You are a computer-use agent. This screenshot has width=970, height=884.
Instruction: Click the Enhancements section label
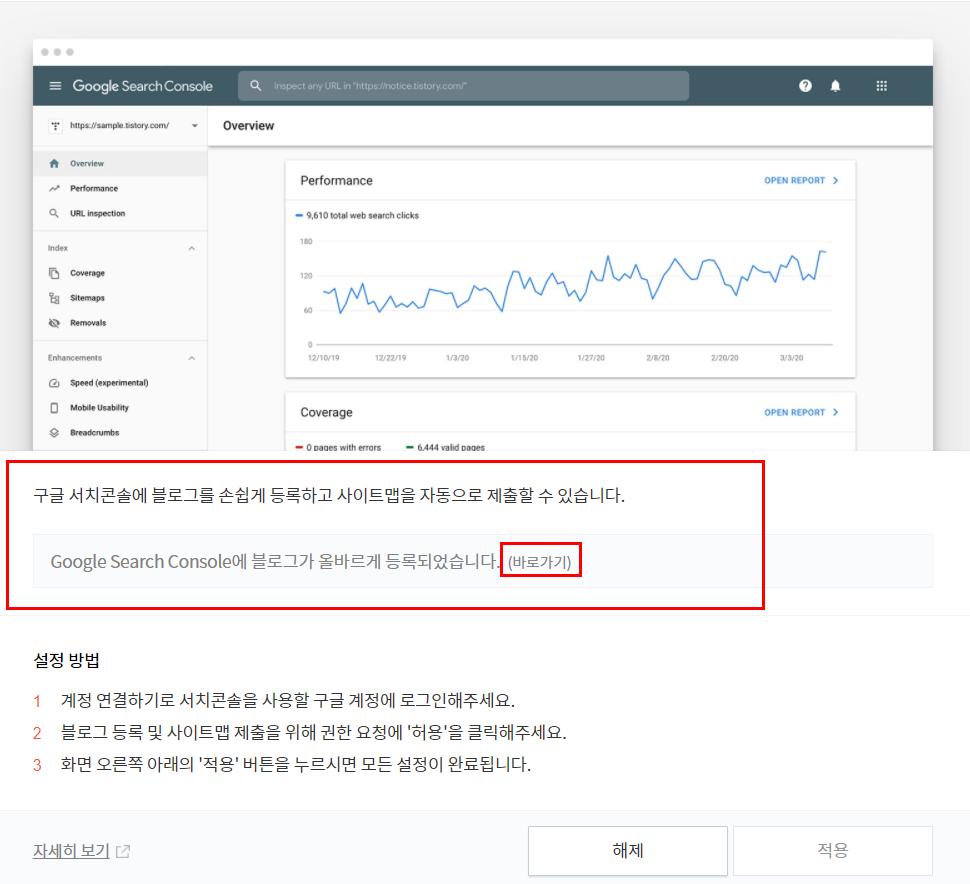[x=75, y=358]
